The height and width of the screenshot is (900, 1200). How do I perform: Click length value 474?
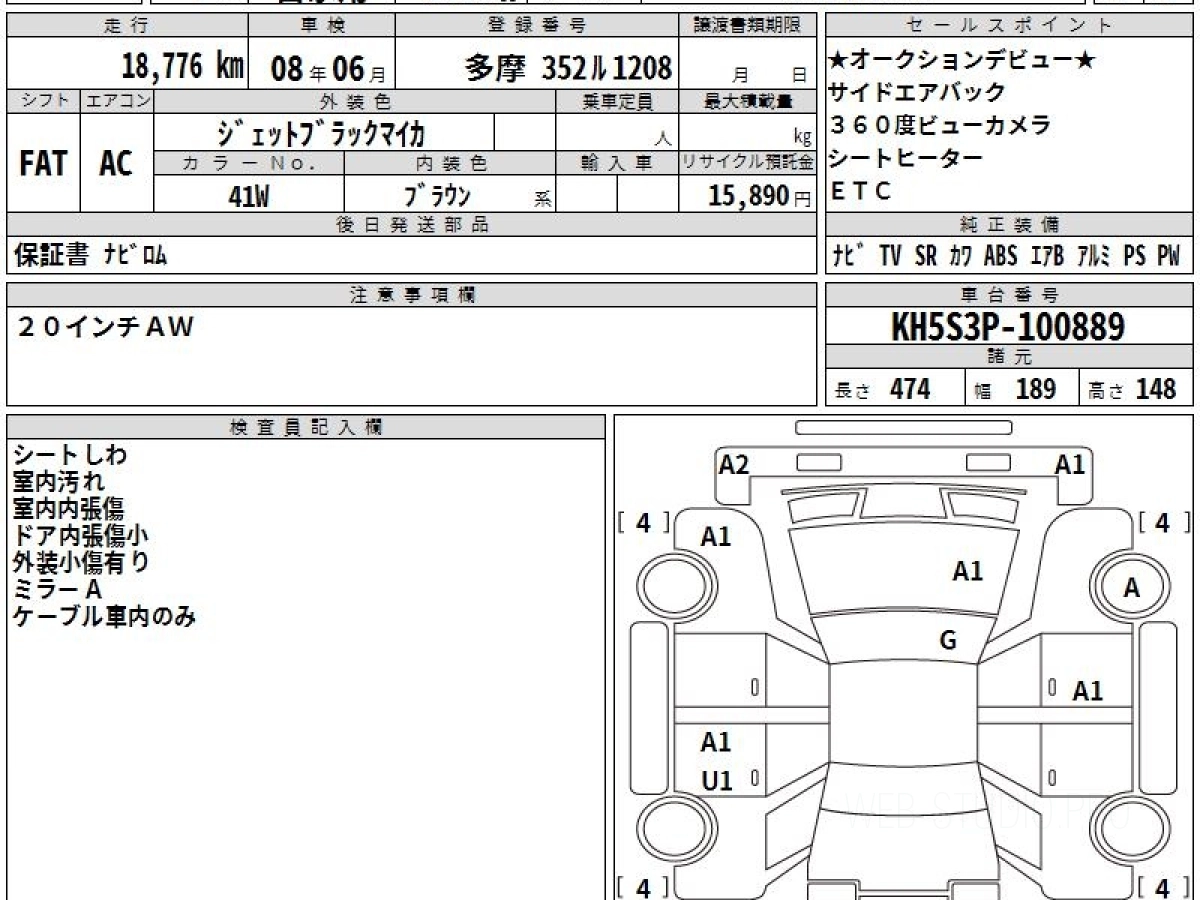pyautogui.click(x=910, y=388)
